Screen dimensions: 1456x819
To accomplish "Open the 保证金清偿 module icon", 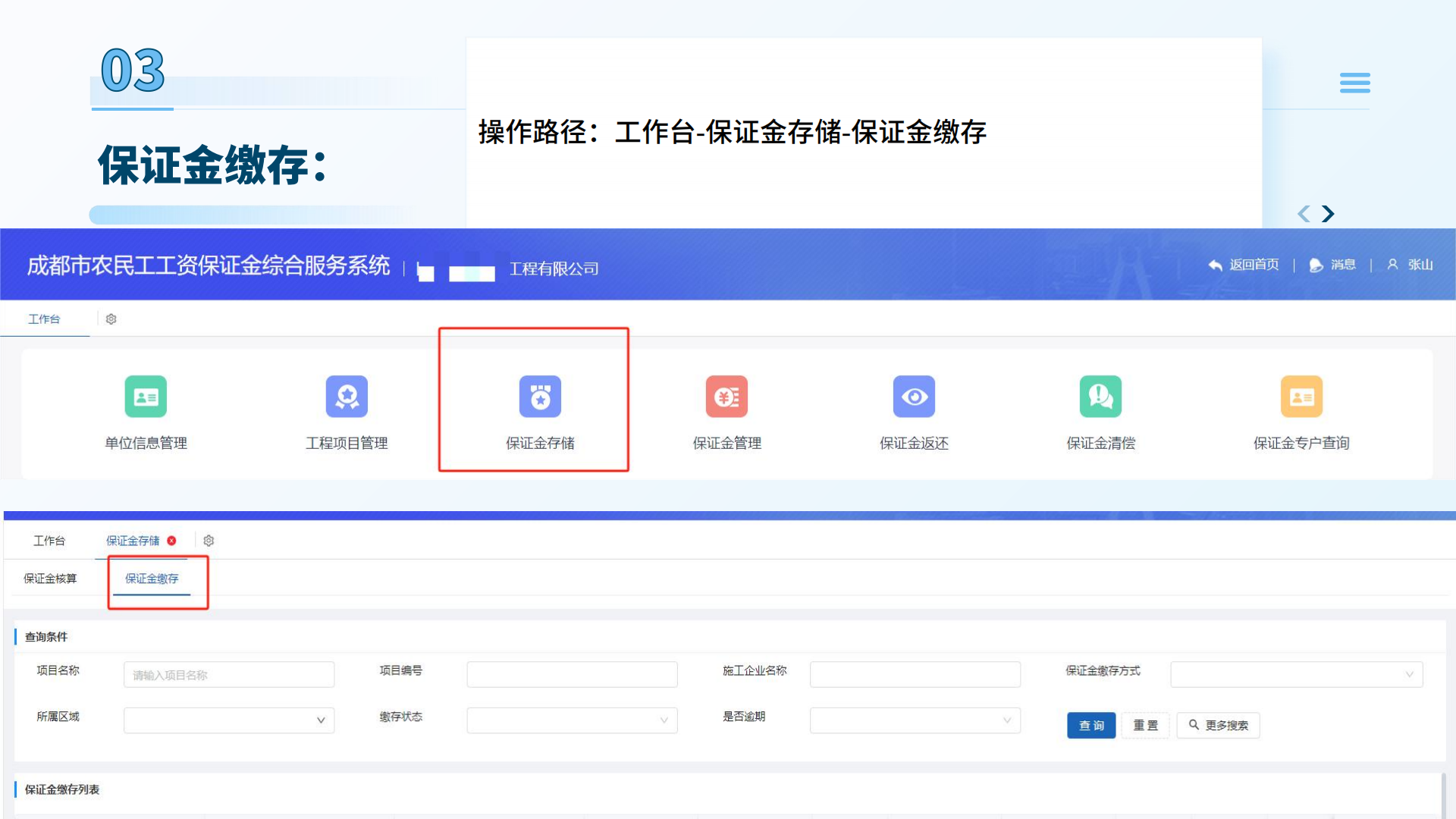I will click(1100, 397).
